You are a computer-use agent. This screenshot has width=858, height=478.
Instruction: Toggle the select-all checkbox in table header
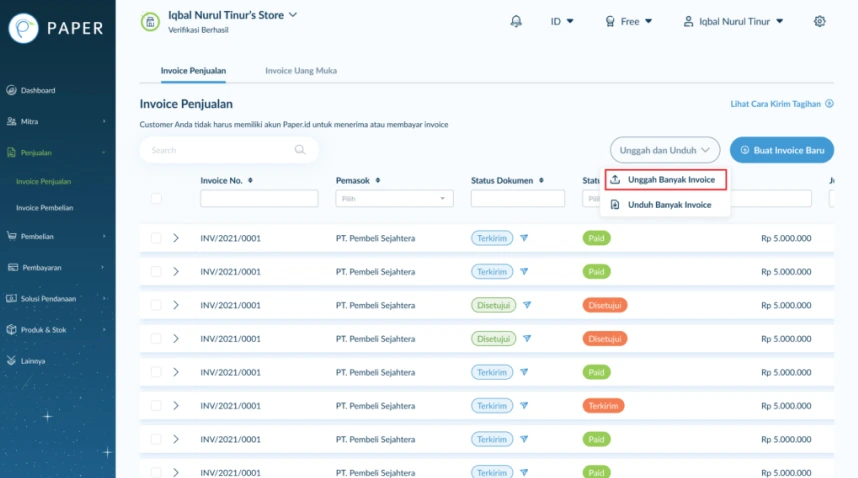coord(156,198)
